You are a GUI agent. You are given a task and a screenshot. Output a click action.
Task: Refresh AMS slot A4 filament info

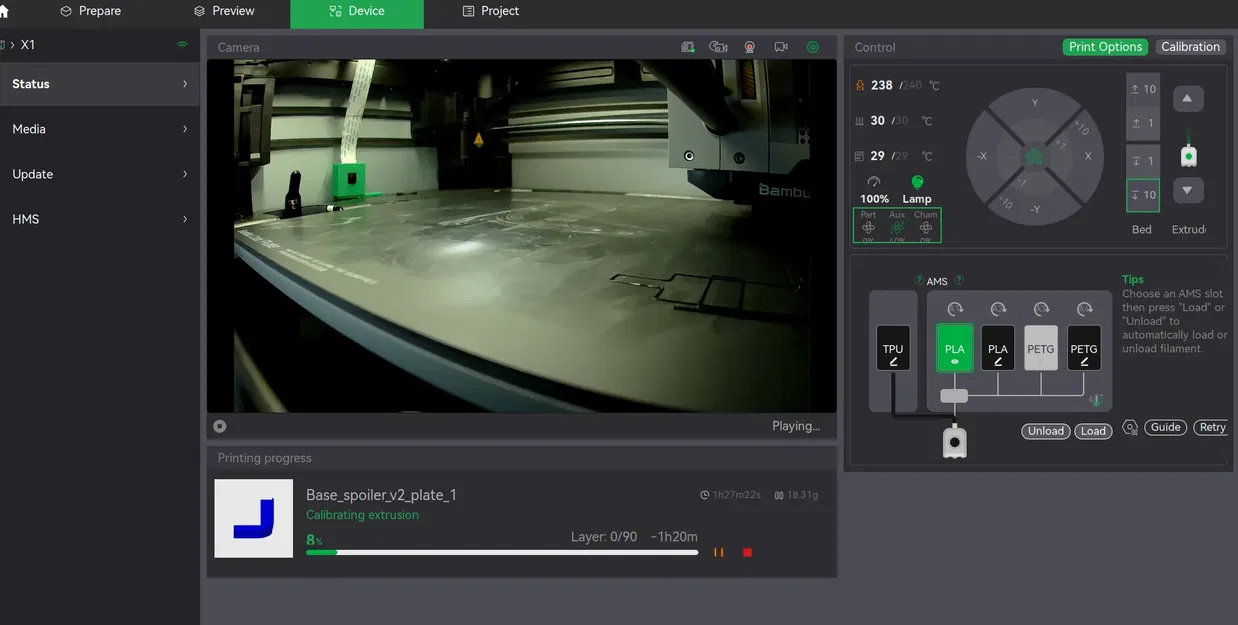pyautogui.click(x=1084, y=310)
